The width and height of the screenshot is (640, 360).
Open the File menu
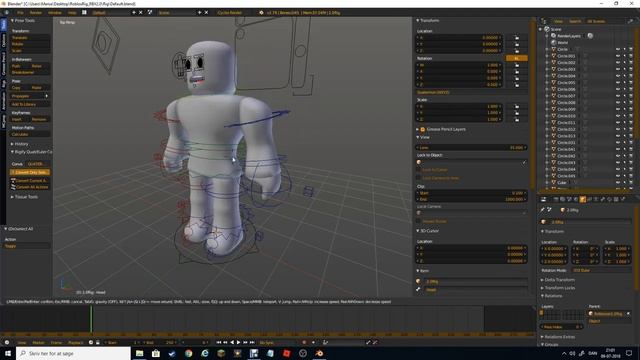tap(20, 13)
